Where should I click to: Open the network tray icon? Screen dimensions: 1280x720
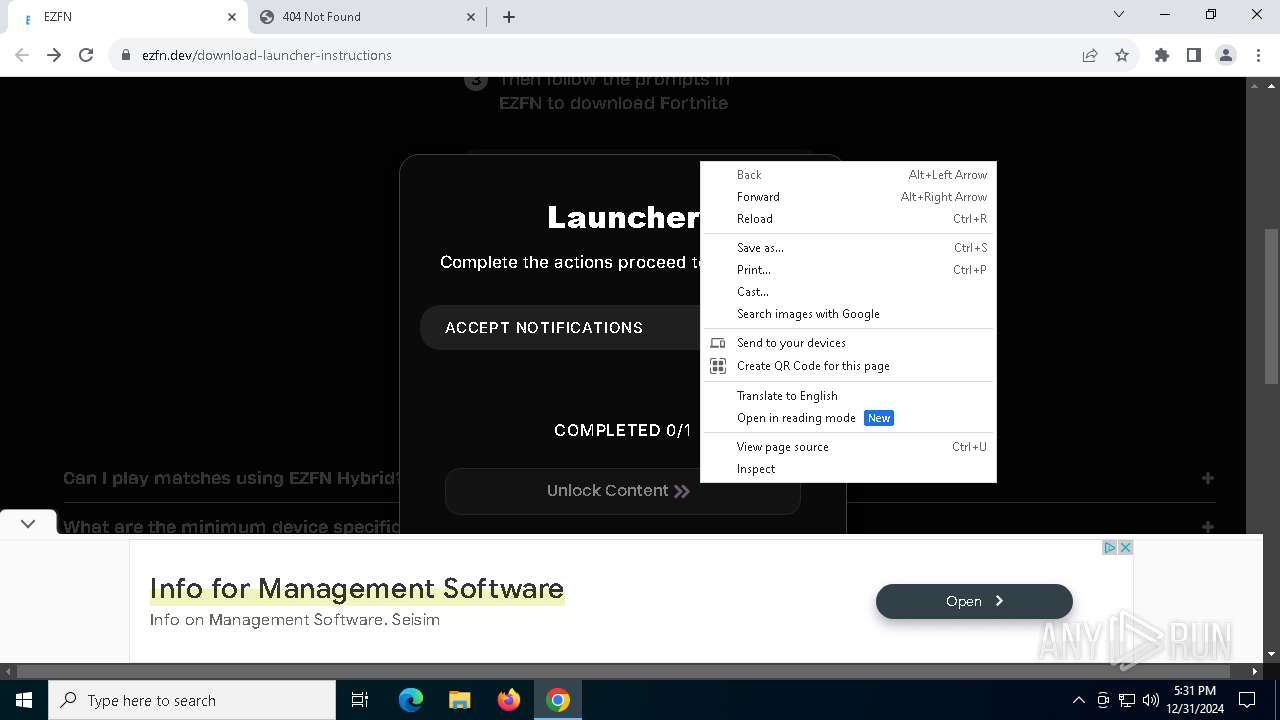coord(1127,700)
